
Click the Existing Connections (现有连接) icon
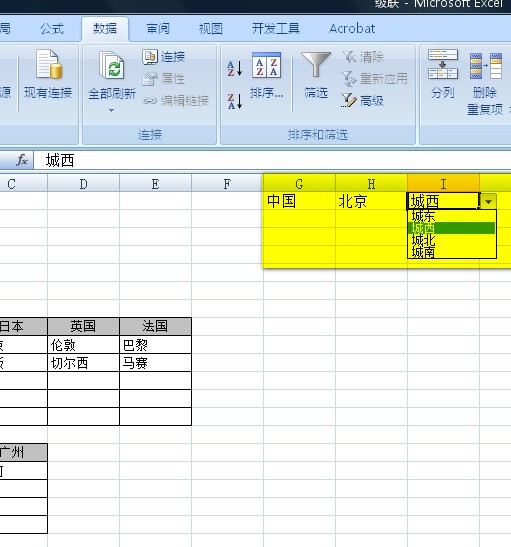click(49, 65)
